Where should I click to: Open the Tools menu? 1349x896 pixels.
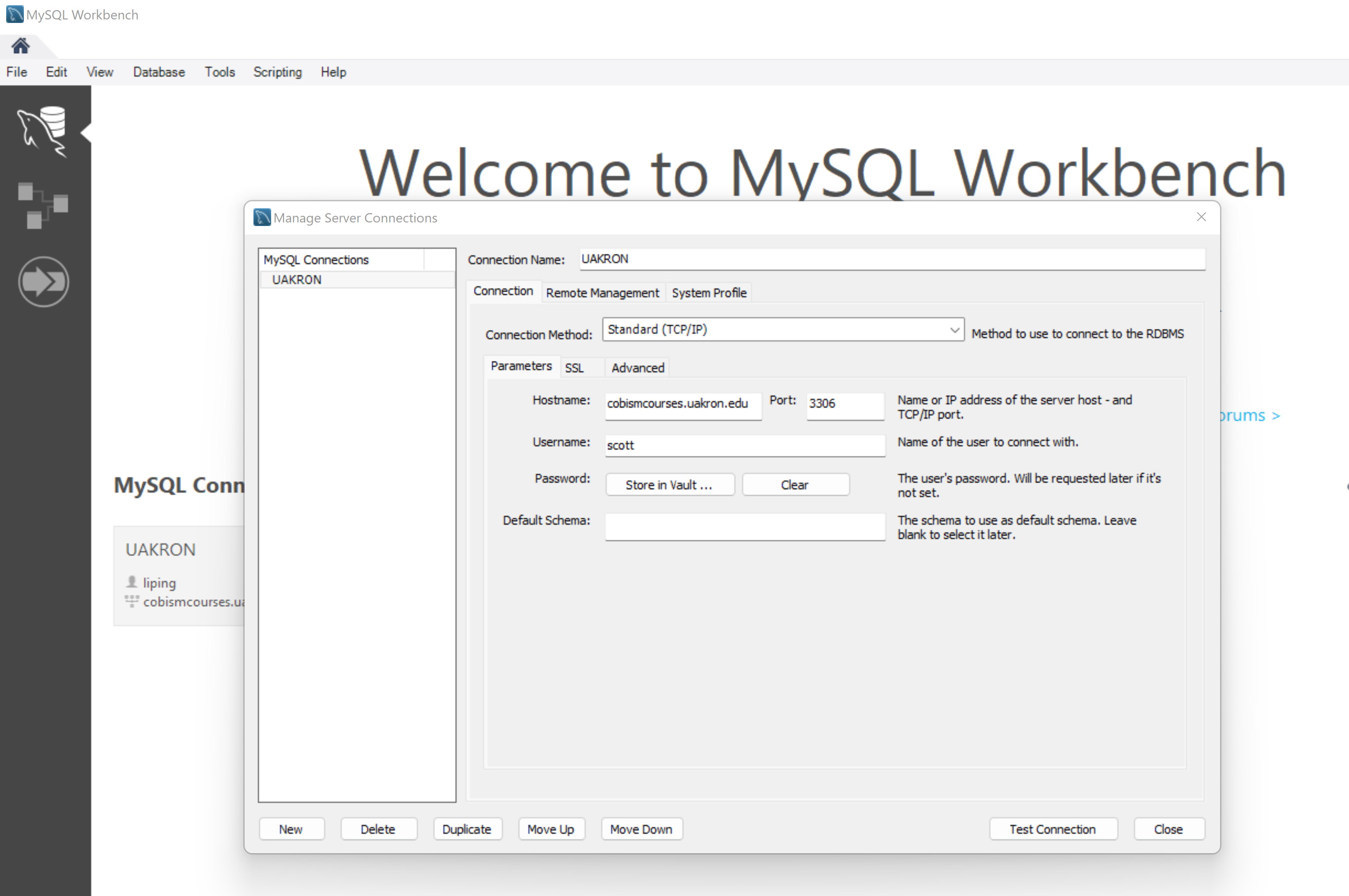pos(219,72)
